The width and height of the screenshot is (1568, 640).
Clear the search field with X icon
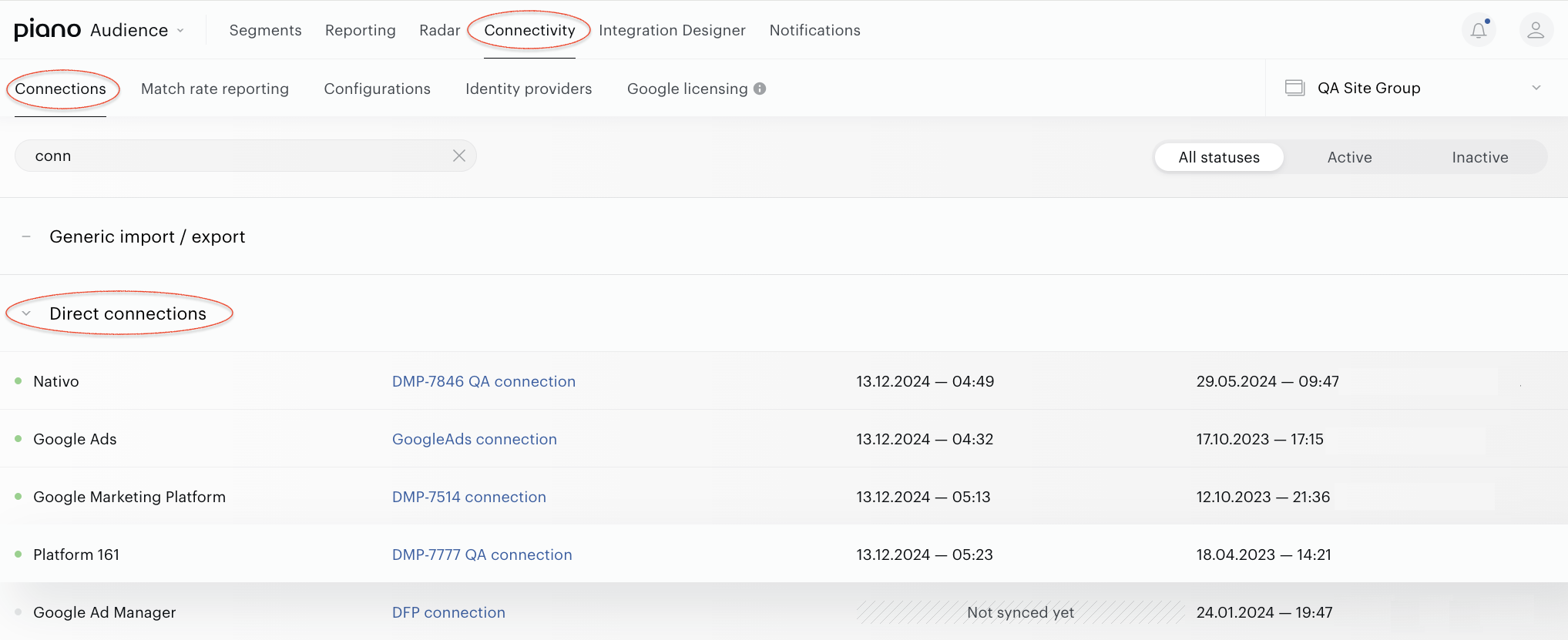tap(459, 156)
